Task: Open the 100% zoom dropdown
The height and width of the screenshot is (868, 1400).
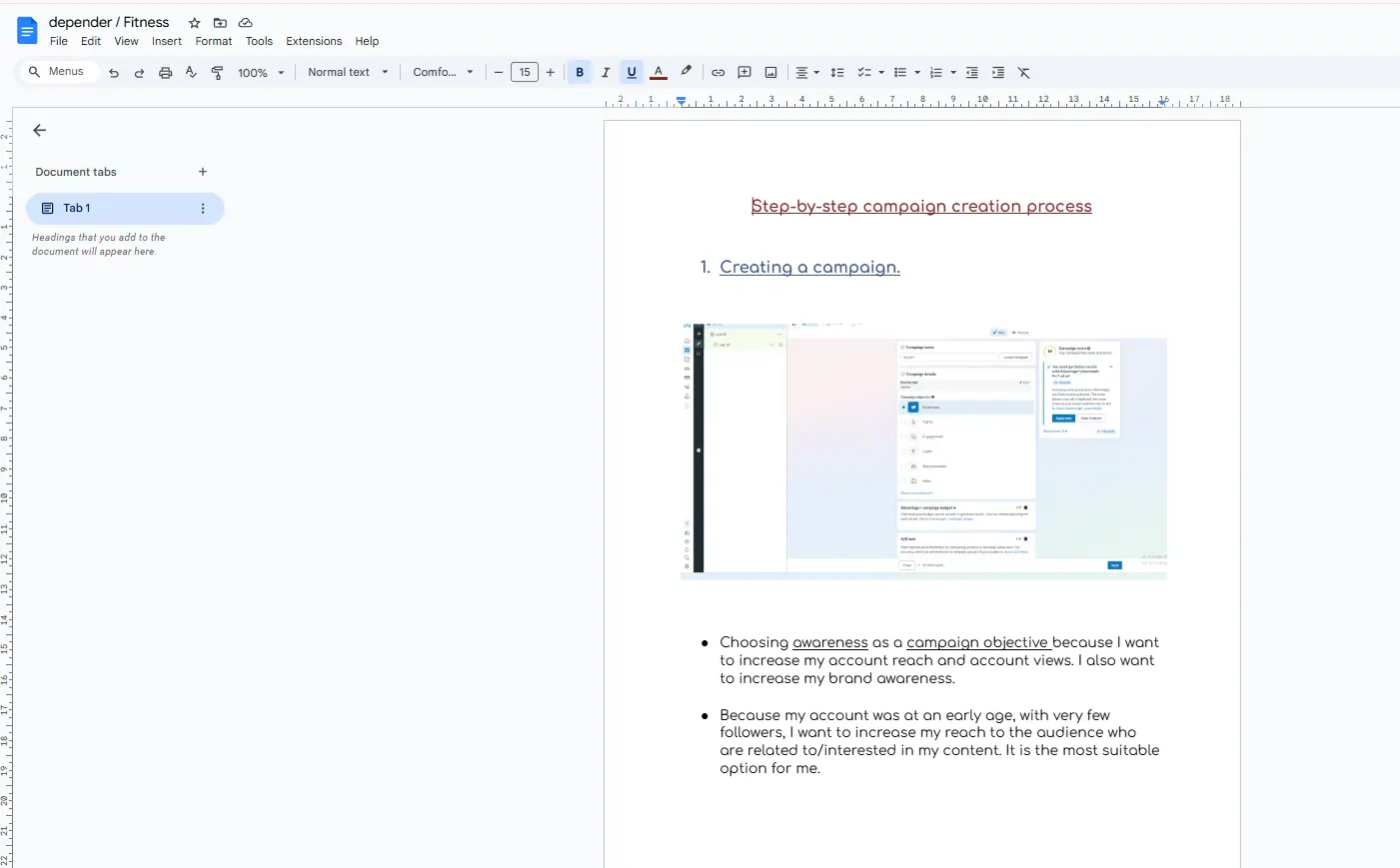Action: click(x=261, y=73)
